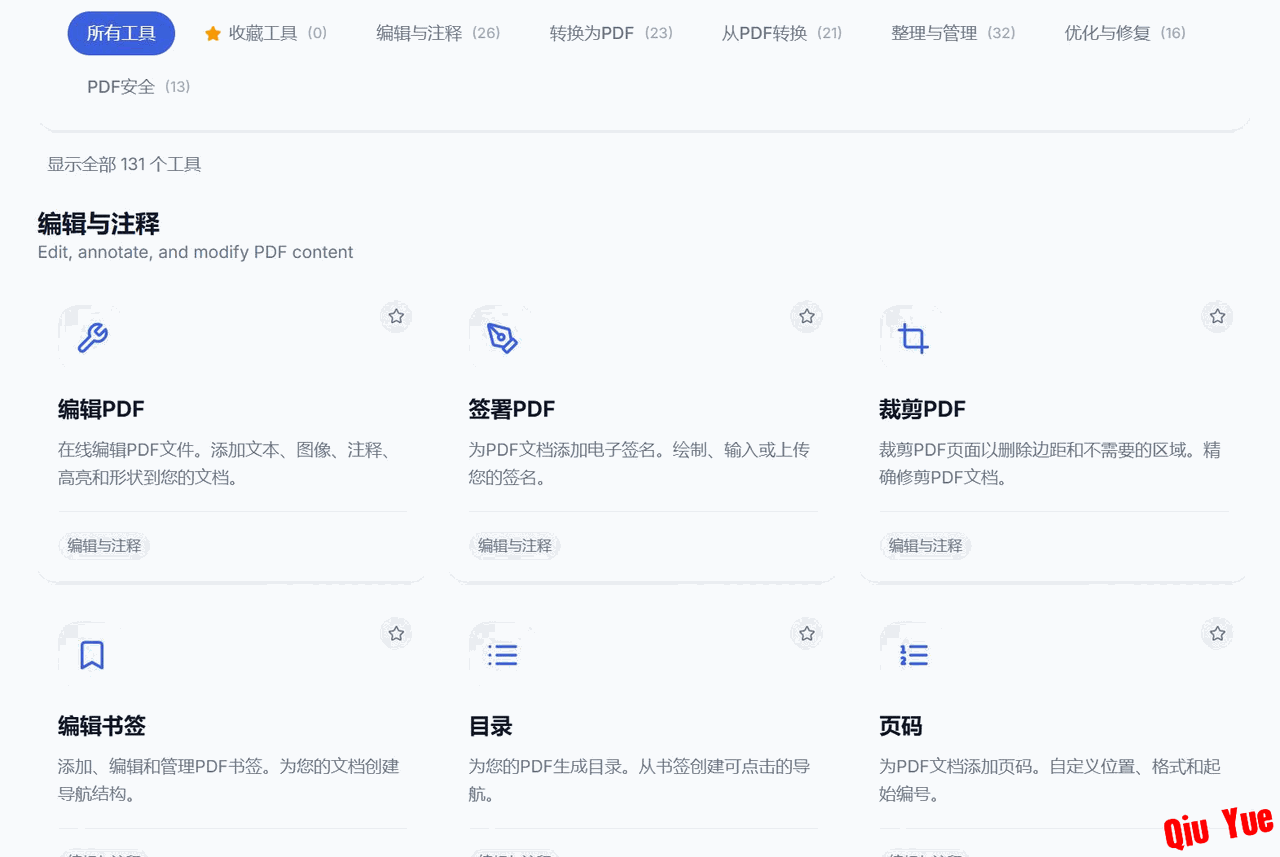The width and height of the screenshot is (1280, 857).
Task: Open the 转换为PDF (23) tab
Action: 611,33
